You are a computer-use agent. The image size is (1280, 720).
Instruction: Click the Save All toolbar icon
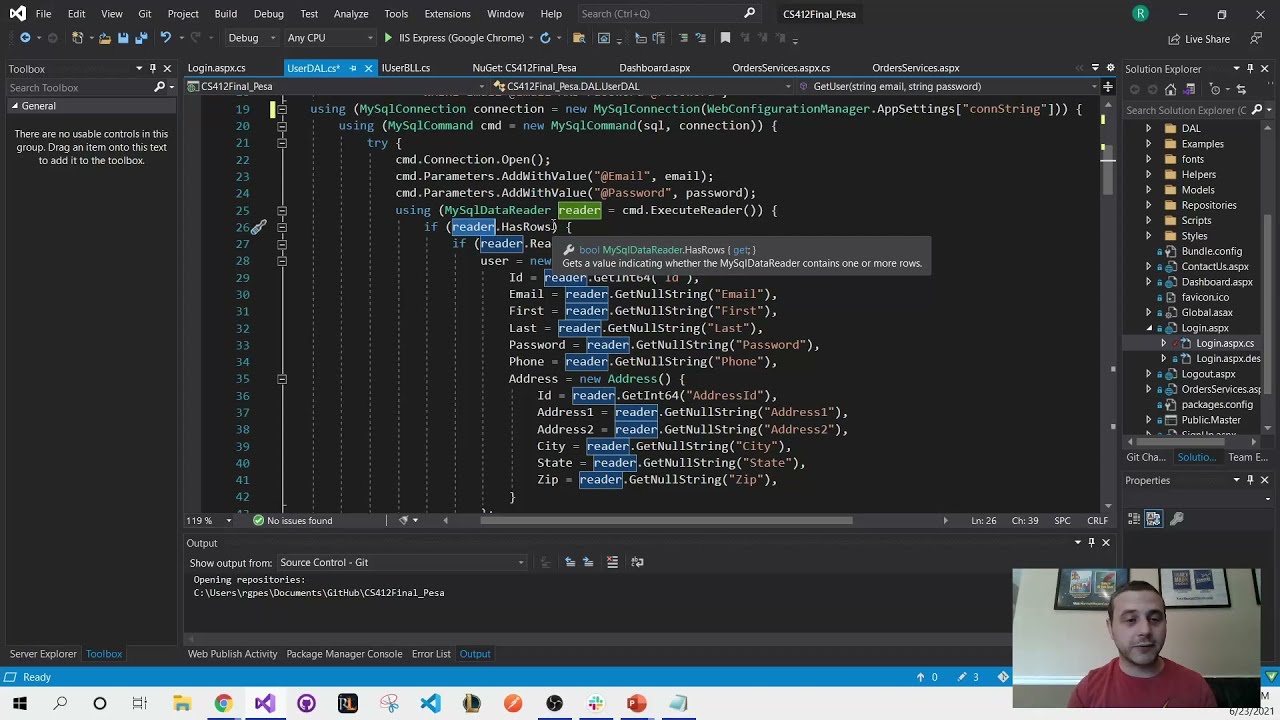click(x=141, y=38)
